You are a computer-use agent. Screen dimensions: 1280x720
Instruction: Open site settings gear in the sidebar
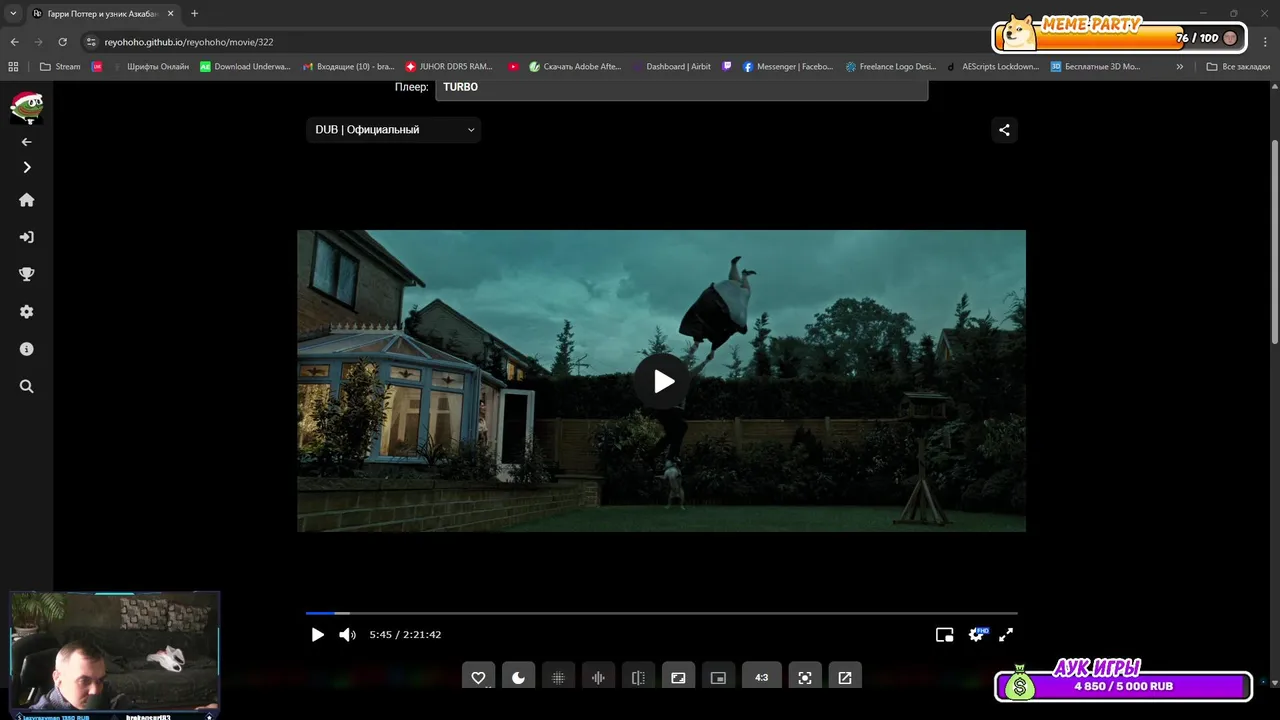[26, 312]
